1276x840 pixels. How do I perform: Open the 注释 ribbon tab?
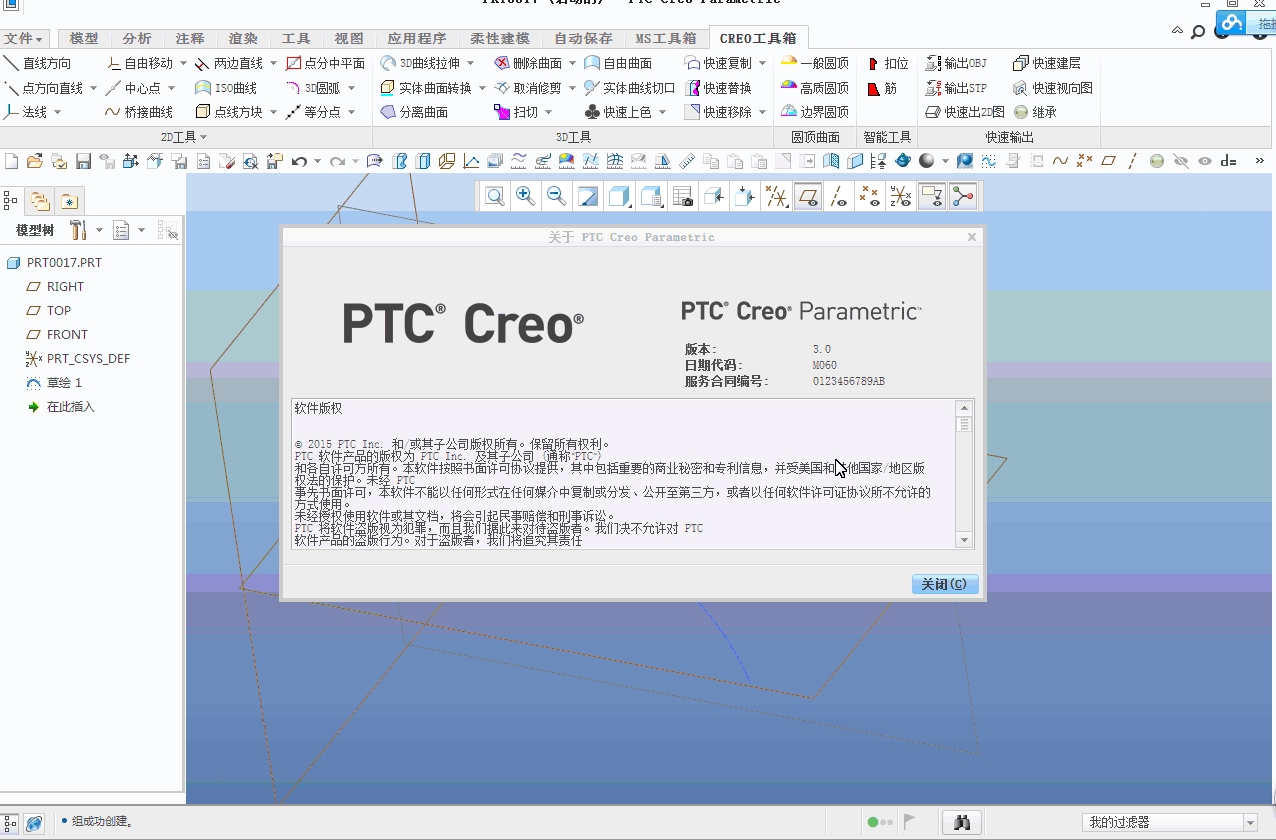click(x=190, y=39)
